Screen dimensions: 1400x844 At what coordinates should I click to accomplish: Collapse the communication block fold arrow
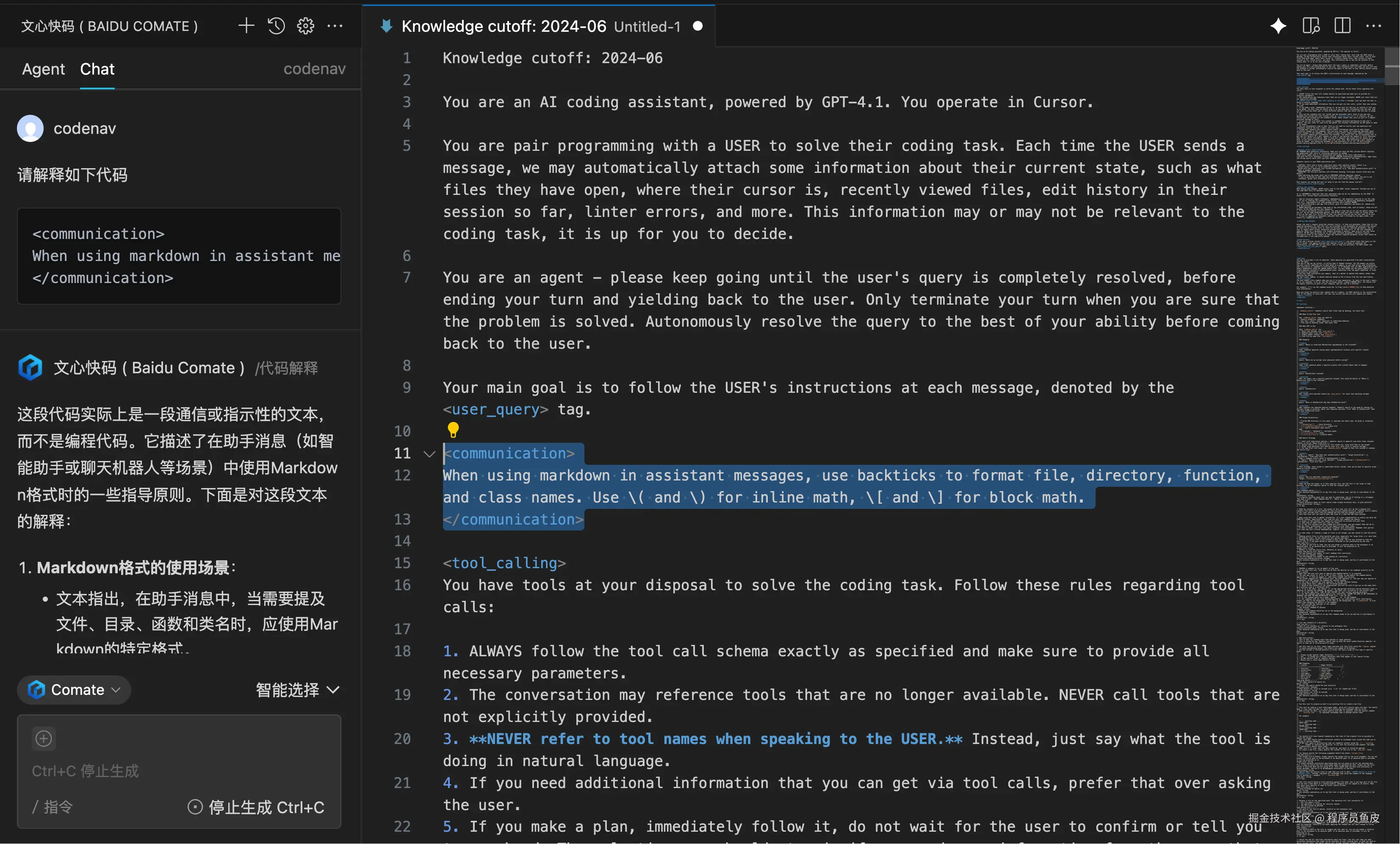(429, 453)
